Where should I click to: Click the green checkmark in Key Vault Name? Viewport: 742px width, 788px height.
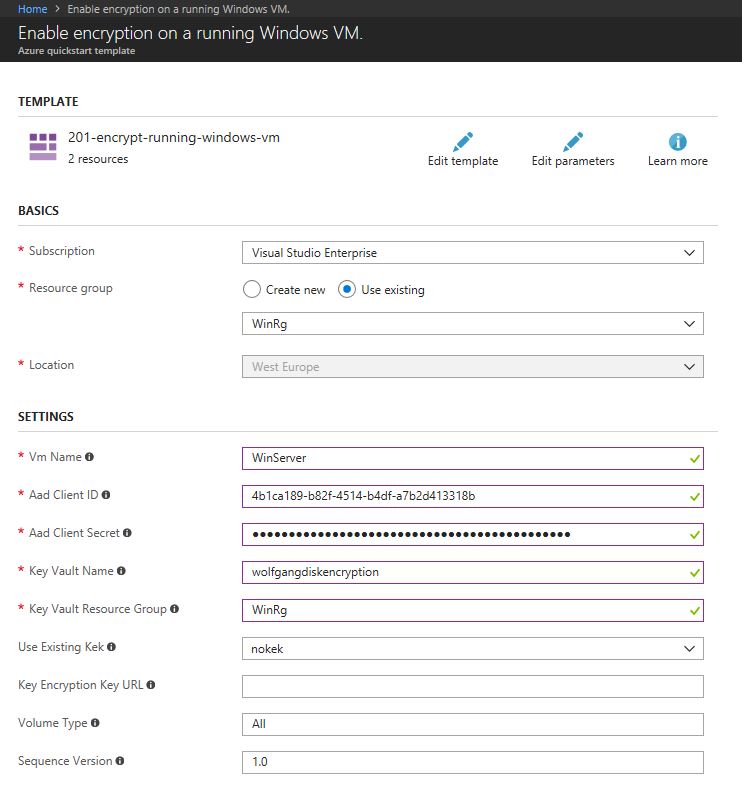[x=695, y=573]
